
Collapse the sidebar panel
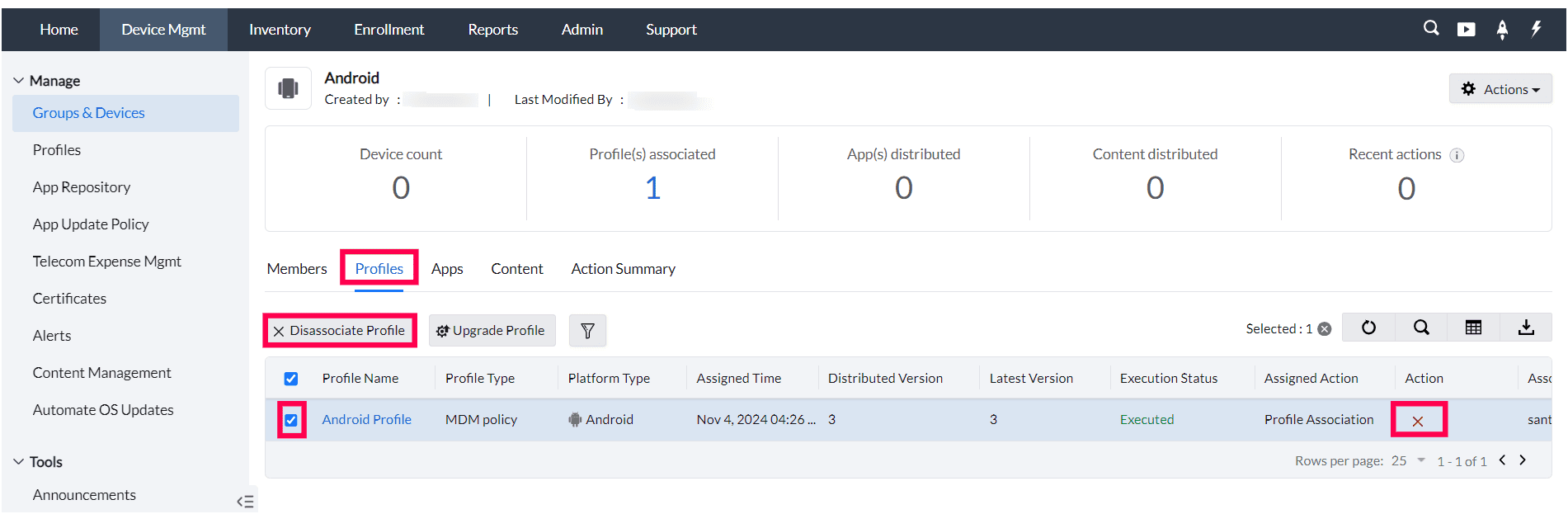point(245,501)
